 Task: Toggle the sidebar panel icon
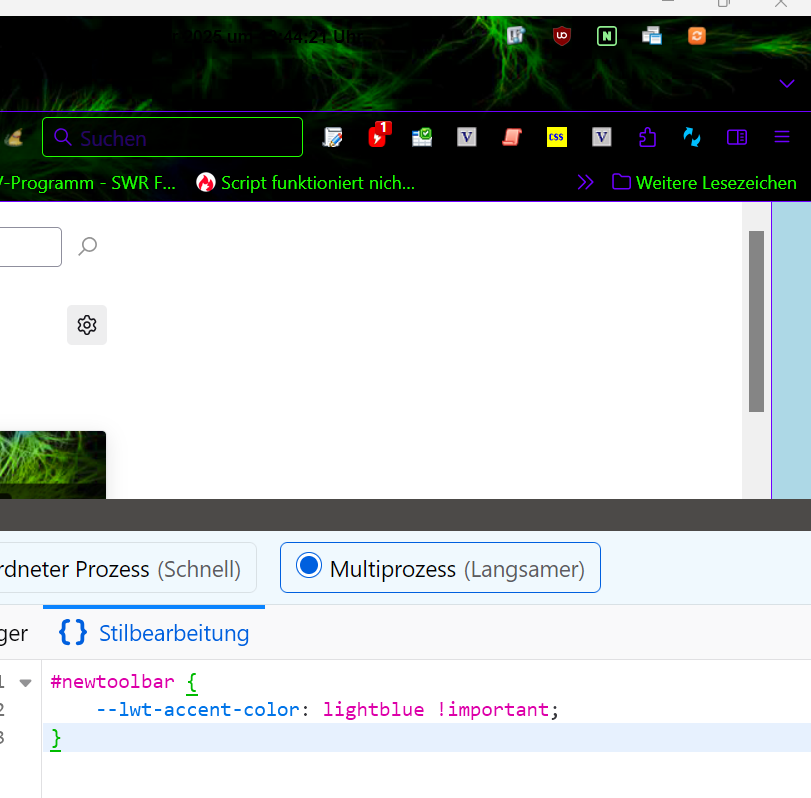(737, 137)
